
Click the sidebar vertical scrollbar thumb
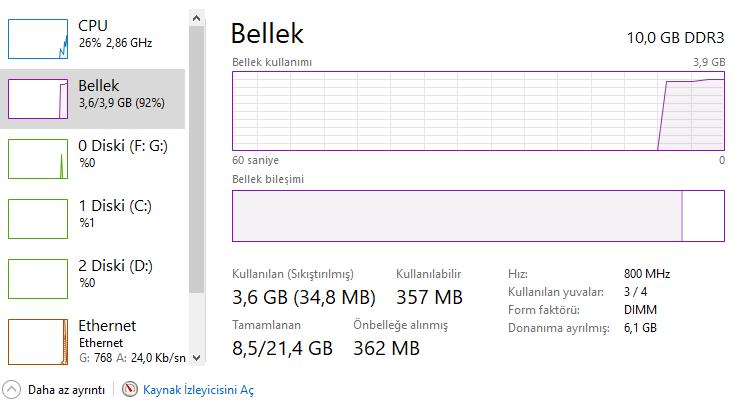point(196,150)
